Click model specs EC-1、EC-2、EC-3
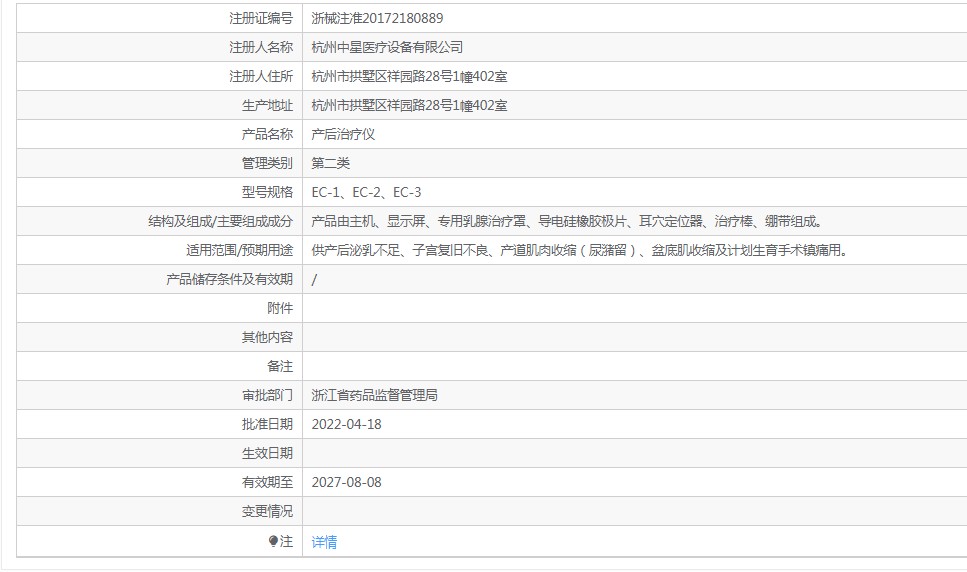 366,192
